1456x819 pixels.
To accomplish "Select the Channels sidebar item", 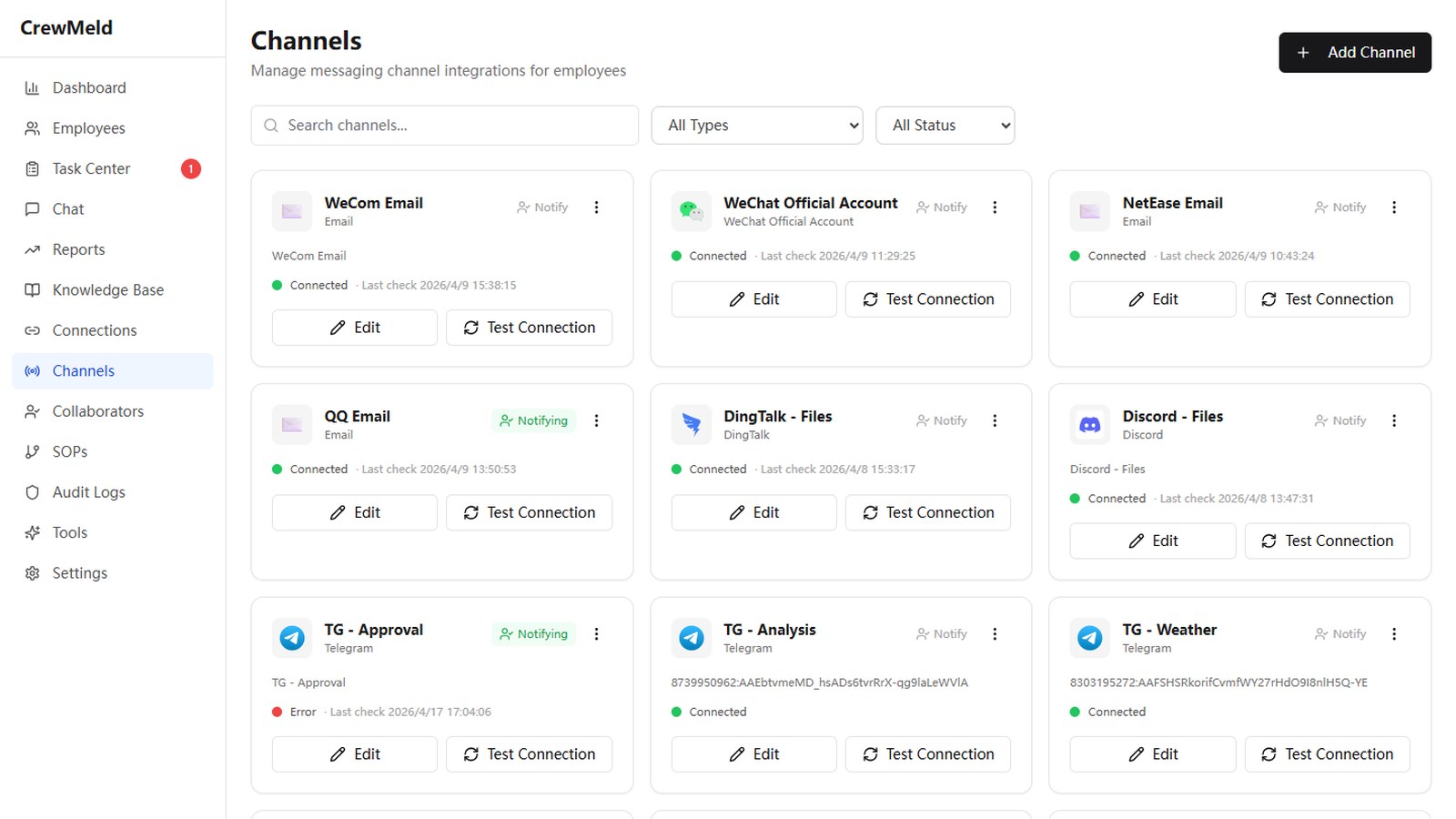I will click(x=113, y=371).
